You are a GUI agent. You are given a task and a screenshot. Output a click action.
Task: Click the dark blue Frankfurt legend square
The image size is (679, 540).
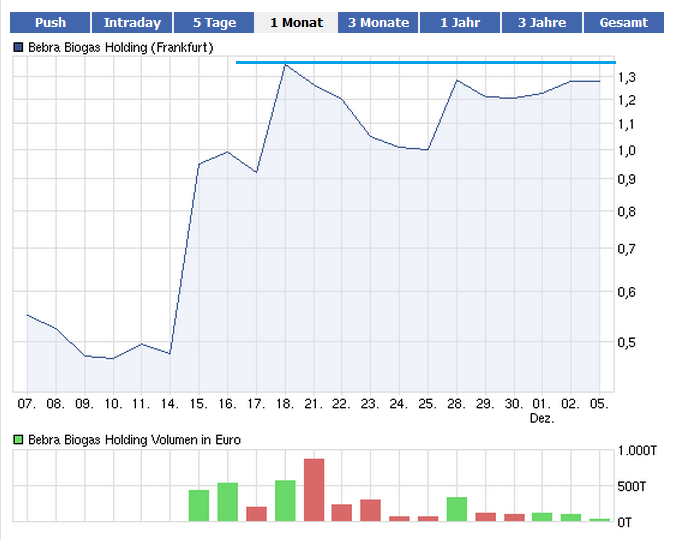(x=18, y=47)
